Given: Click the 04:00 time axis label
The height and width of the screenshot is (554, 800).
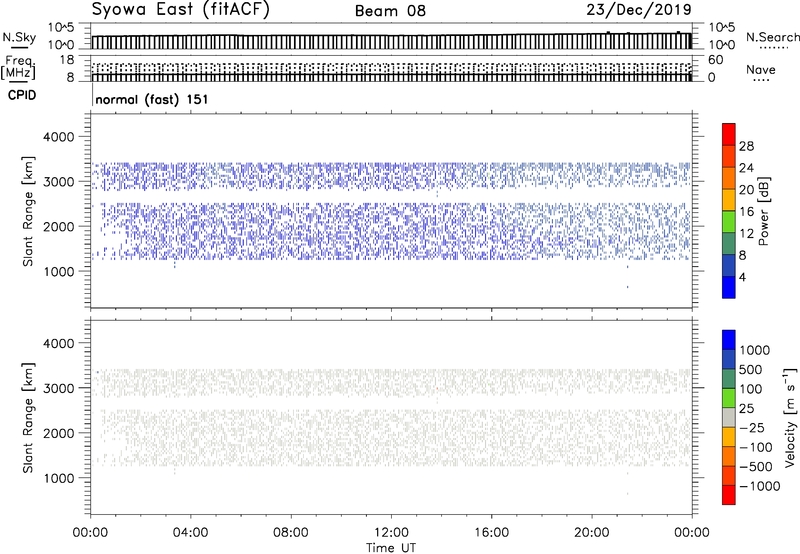Looking at the screenshot, I should pos(190,533).
